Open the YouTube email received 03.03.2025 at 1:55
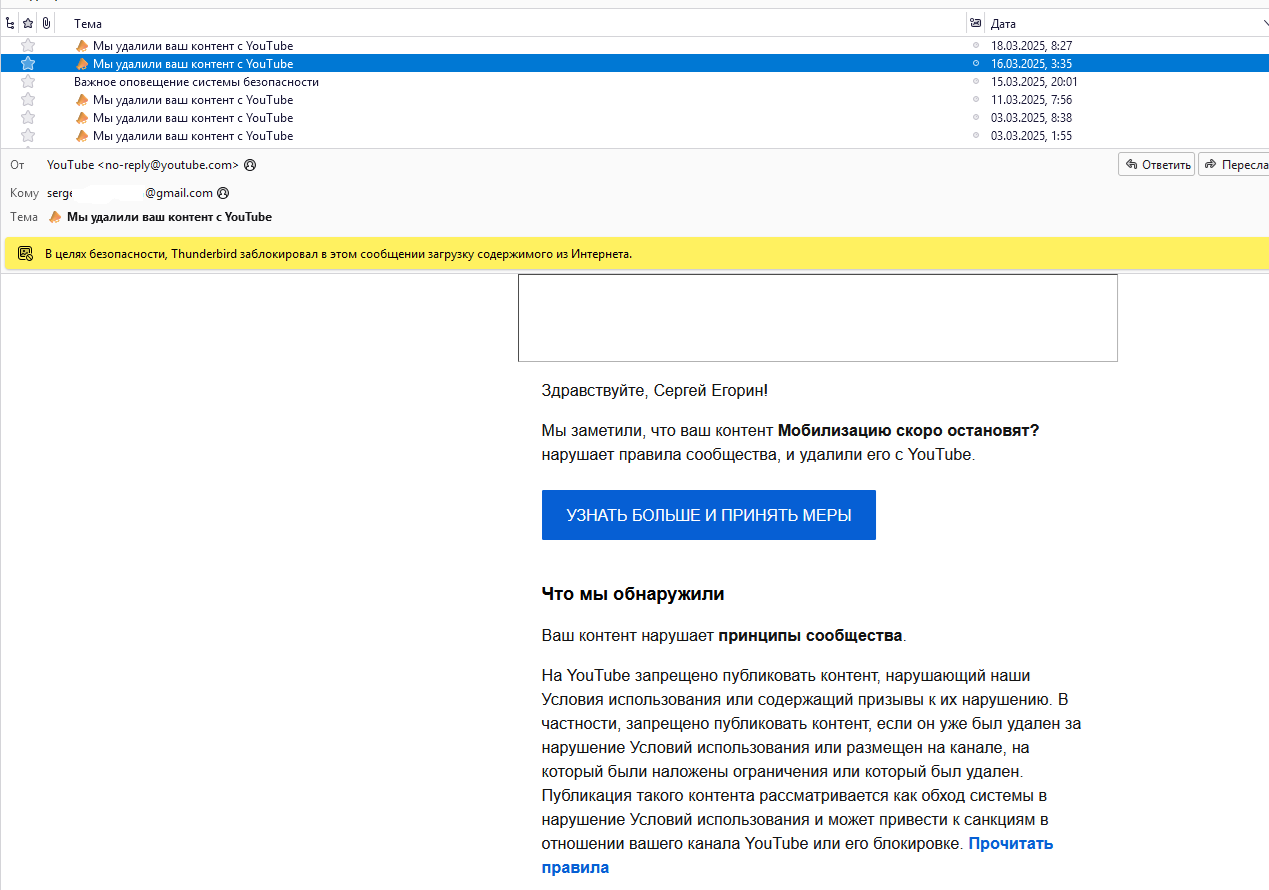The image size is (1269, 890). point(193,136)
